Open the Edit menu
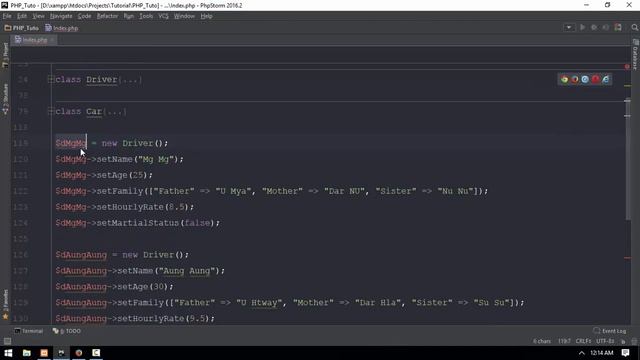Screen dimensions: 640x360 coord(22,16)
